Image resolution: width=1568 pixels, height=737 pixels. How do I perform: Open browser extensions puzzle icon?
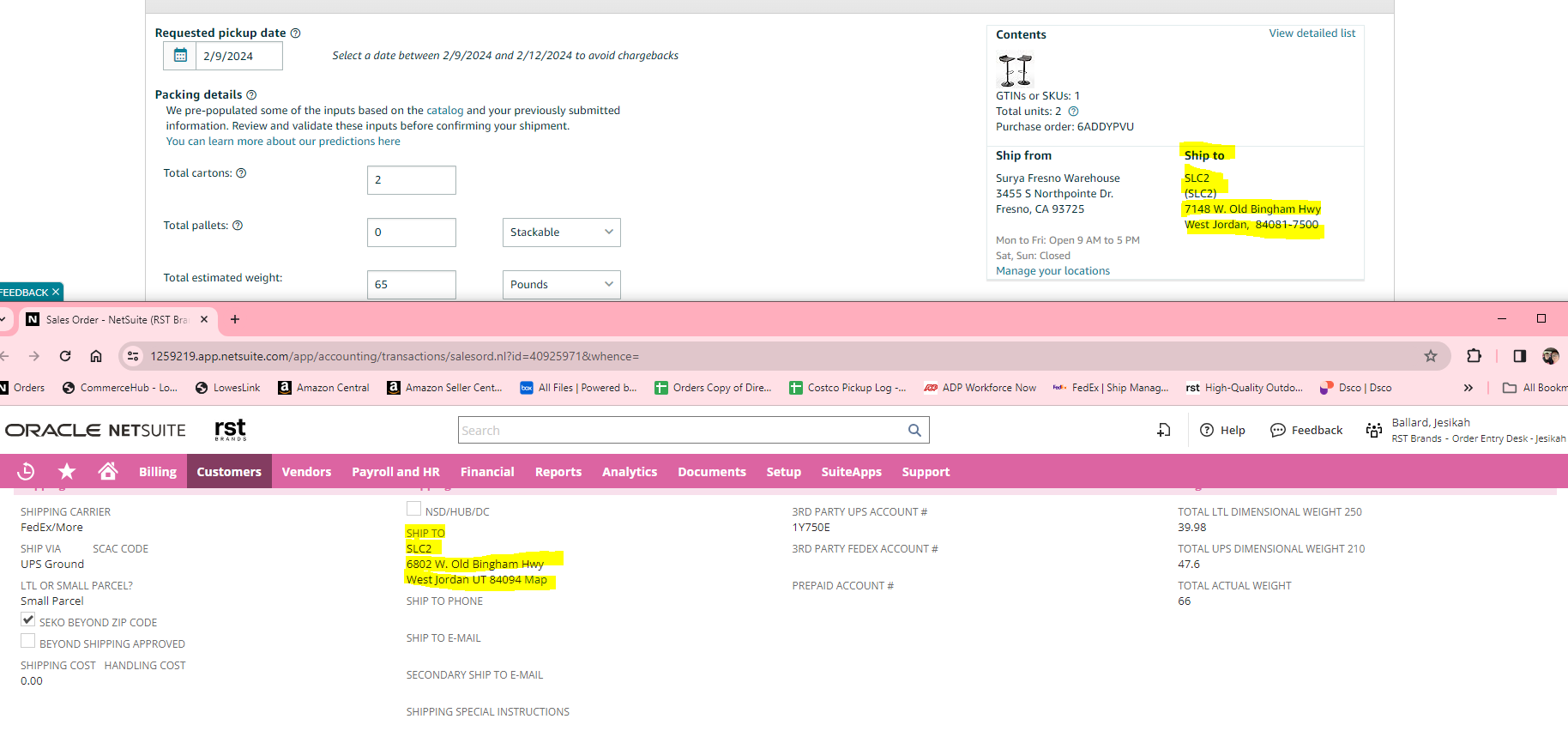point(1474,356)
